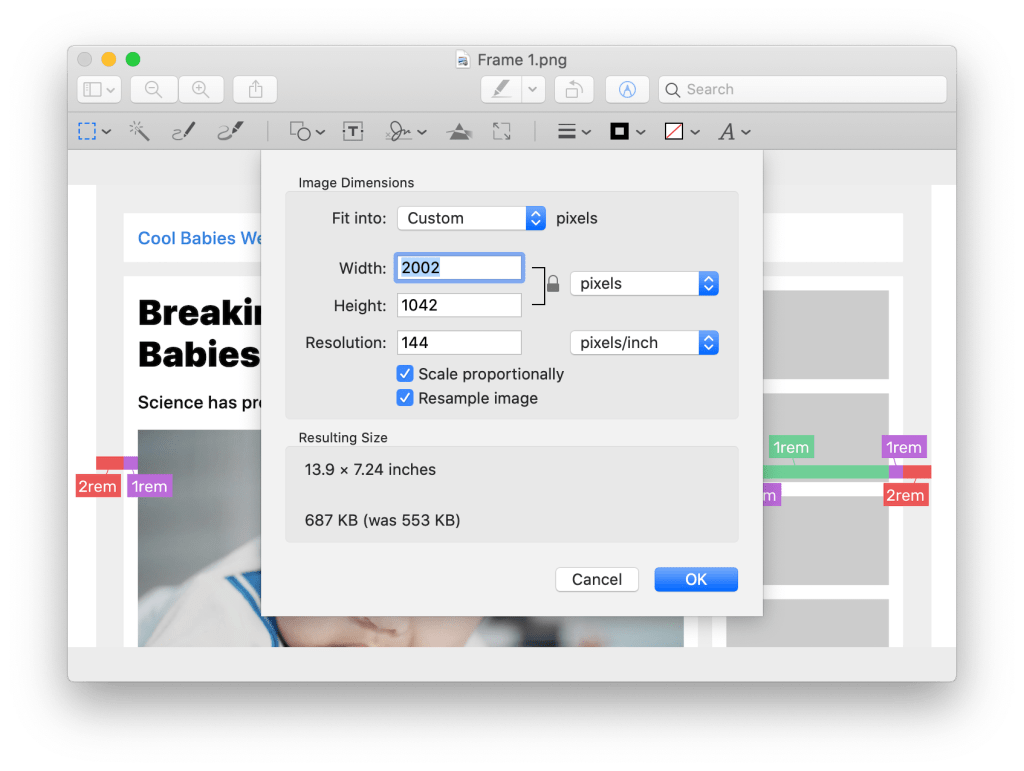Click the Rotate icon in toolbar

(x=574, y=89)
